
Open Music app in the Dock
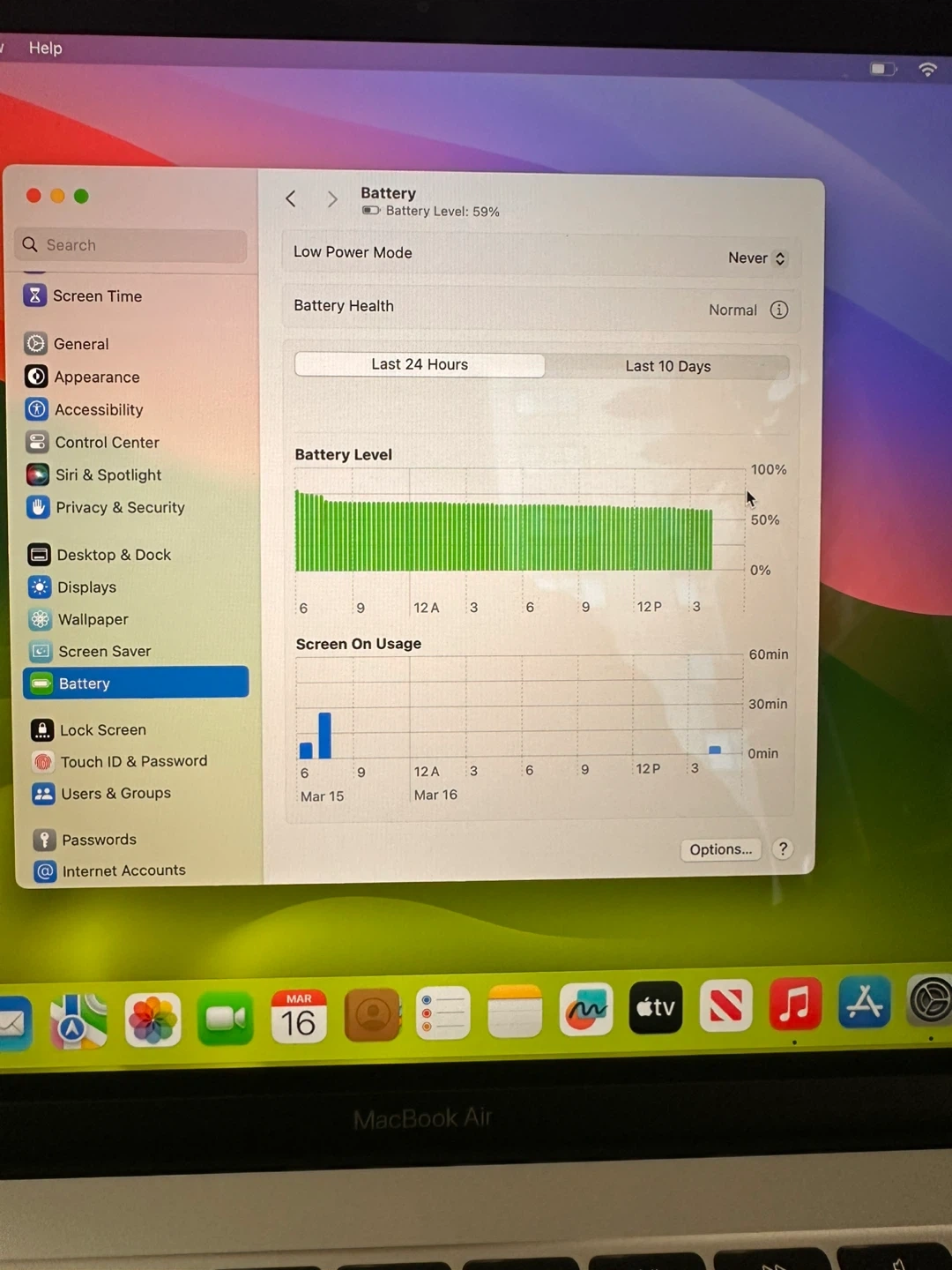coord(794,1005)
